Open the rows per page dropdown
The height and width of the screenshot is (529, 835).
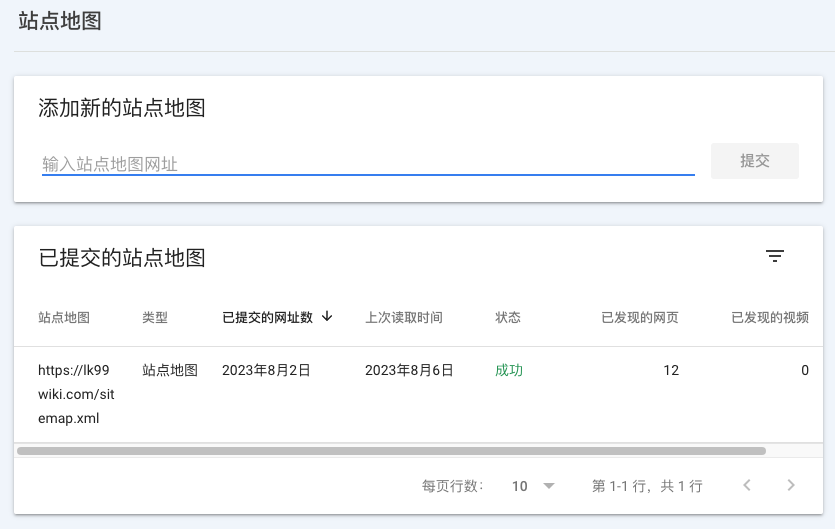[533, 486]
